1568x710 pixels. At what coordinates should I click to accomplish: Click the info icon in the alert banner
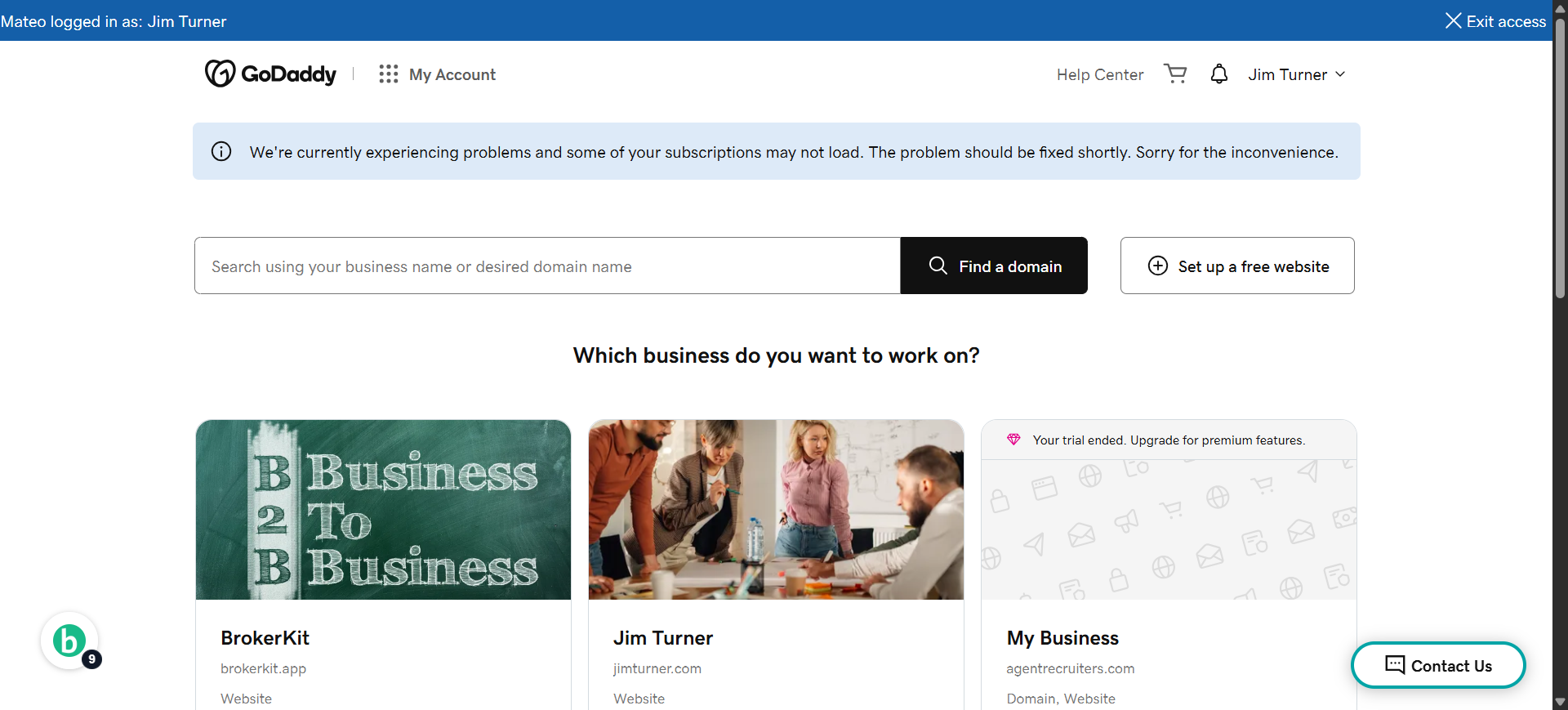pos(221,151)
